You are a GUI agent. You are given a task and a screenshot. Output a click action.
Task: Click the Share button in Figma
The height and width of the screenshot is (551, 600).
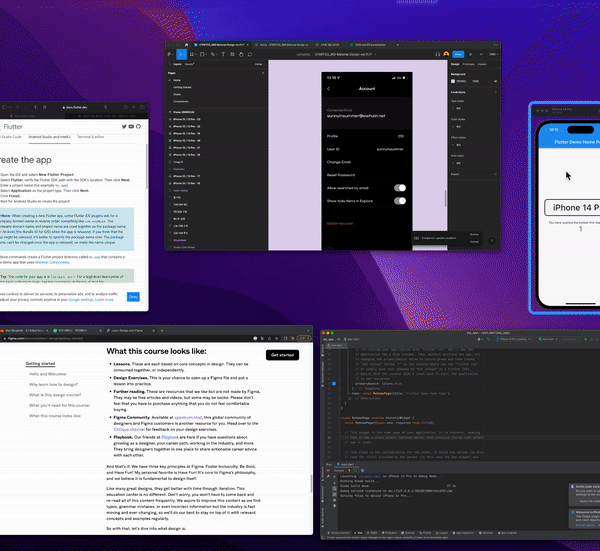tap(458, 54)
